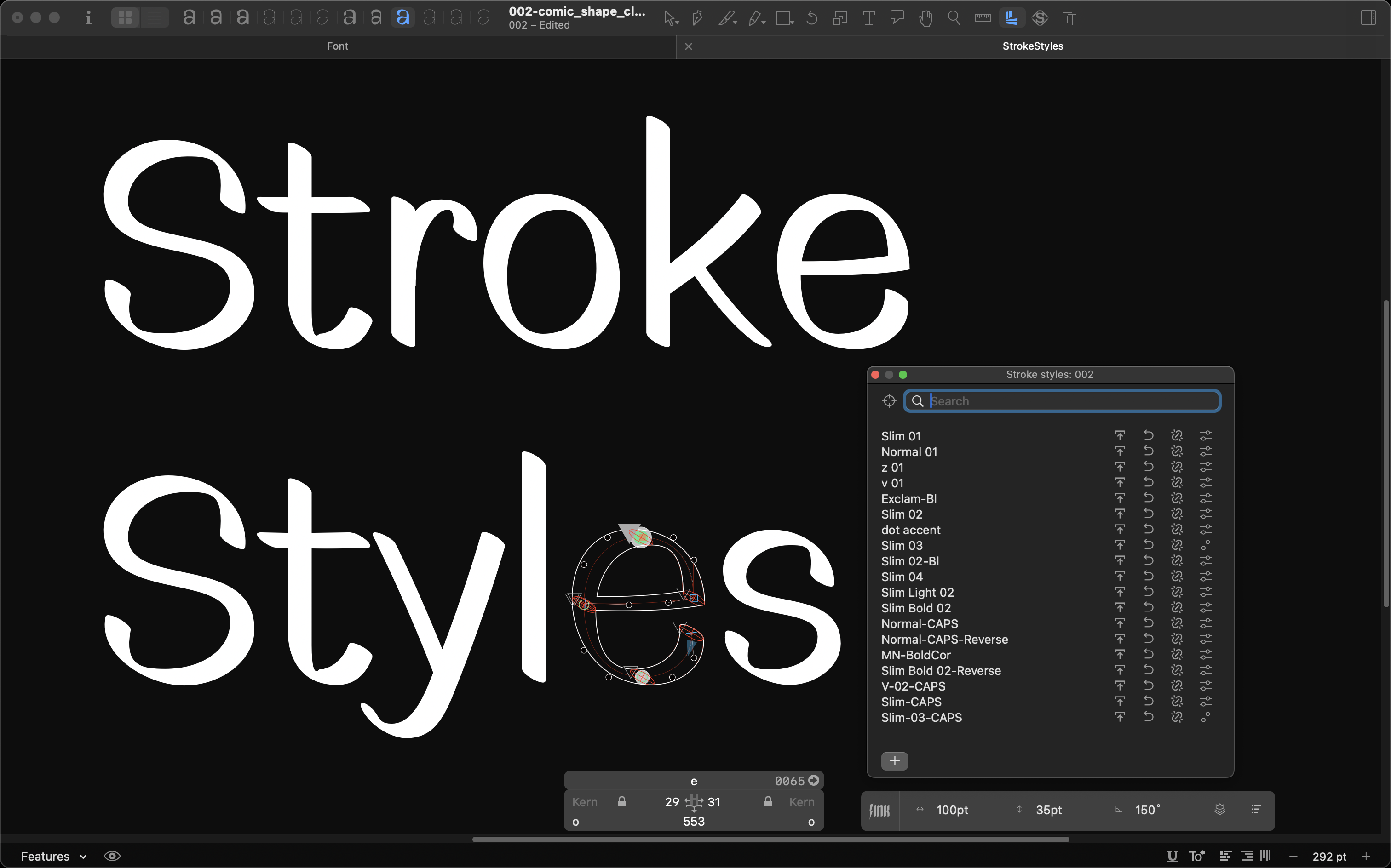Click the layers stack icon near 150°

click(x=1220, y=810)
